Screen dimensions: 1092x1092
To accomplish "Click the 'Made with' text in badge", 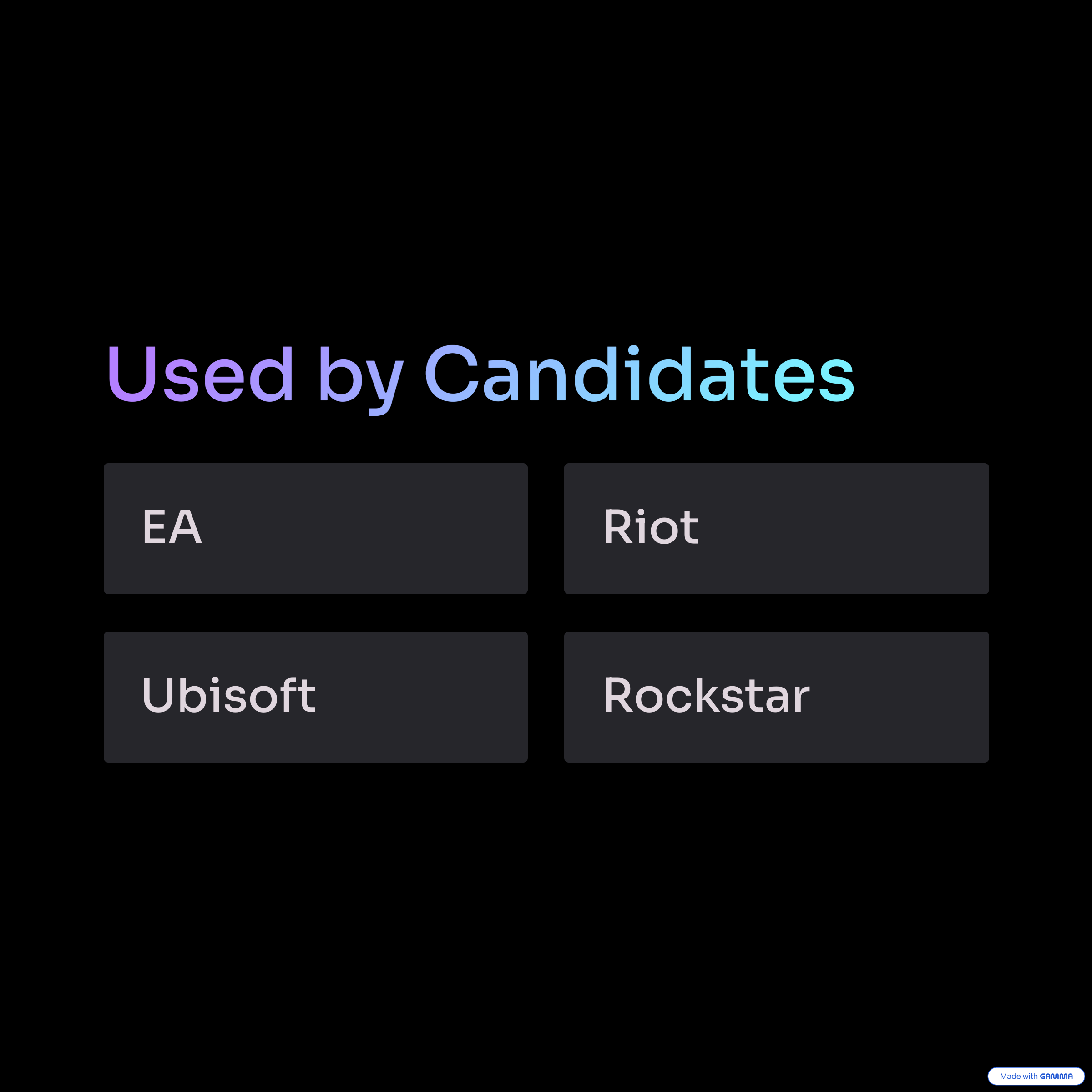I will (1019, 1076).
